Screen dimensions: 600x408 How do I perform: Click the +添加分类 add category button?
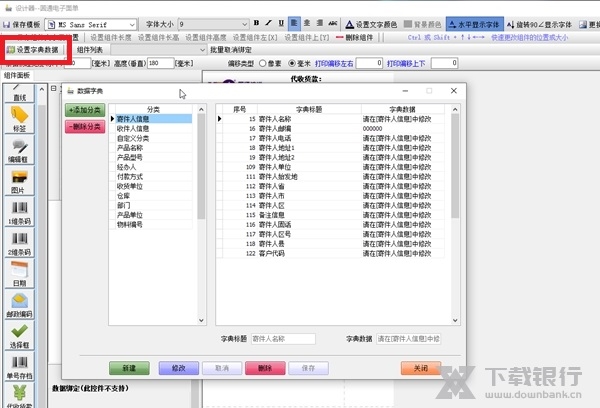pos(85,110)
